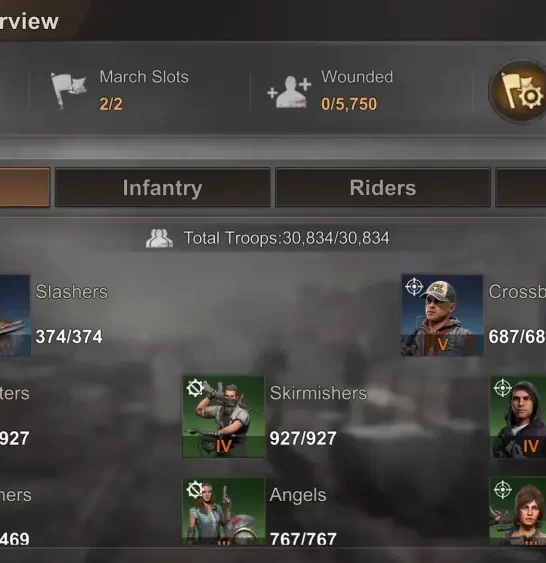
Task: Open the march settings flag-gear icon
Action: [519, 92]
